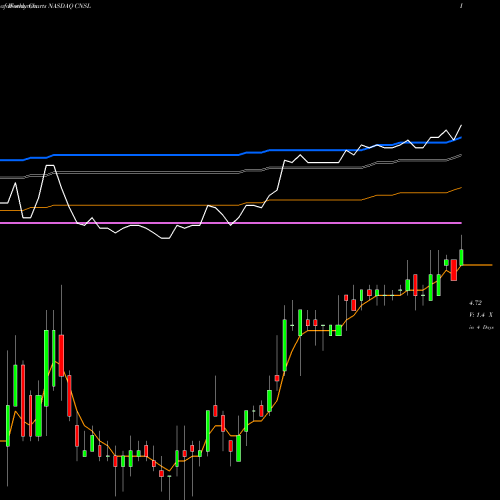Click the horizontal magenta indicator line
500x500 pixels.
pos(231,223)
